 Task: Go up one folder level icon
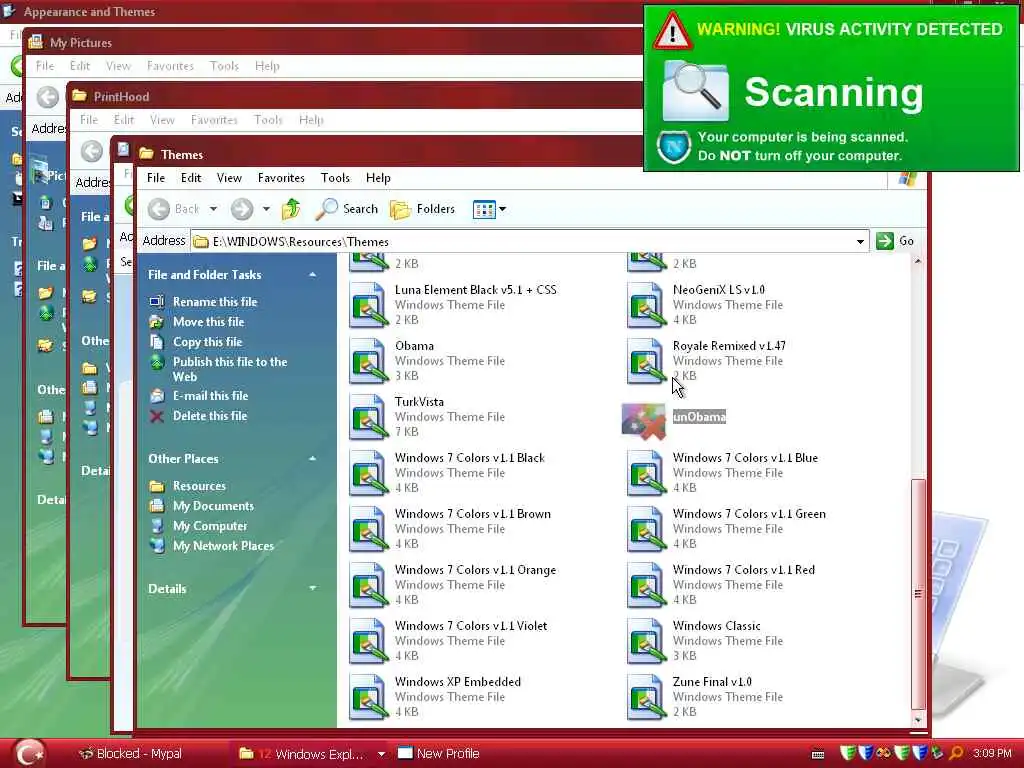(291, 209)
